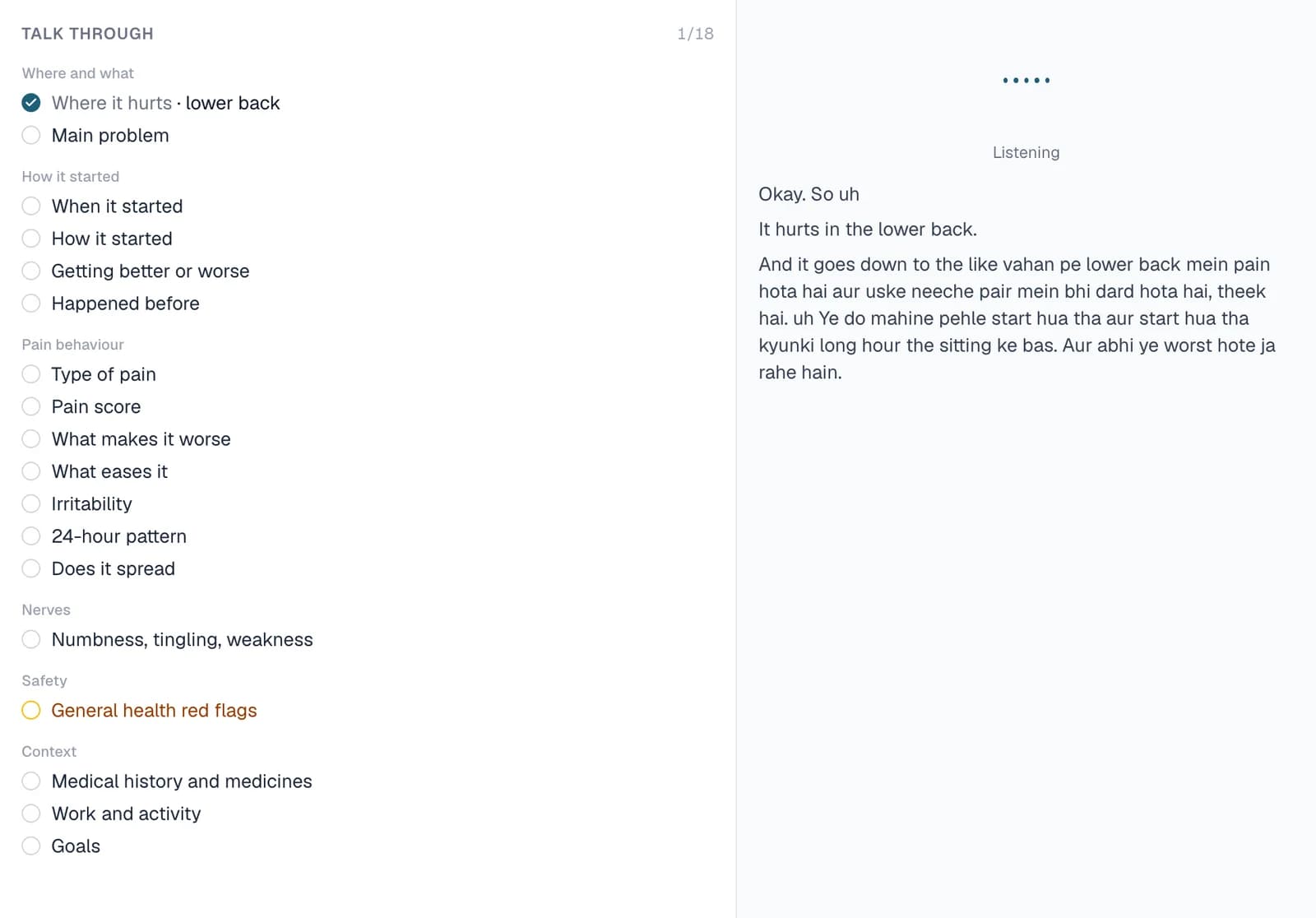Tick the 'Work and activity' circle
Screen dimensions: 1316x918
point(31,814)
